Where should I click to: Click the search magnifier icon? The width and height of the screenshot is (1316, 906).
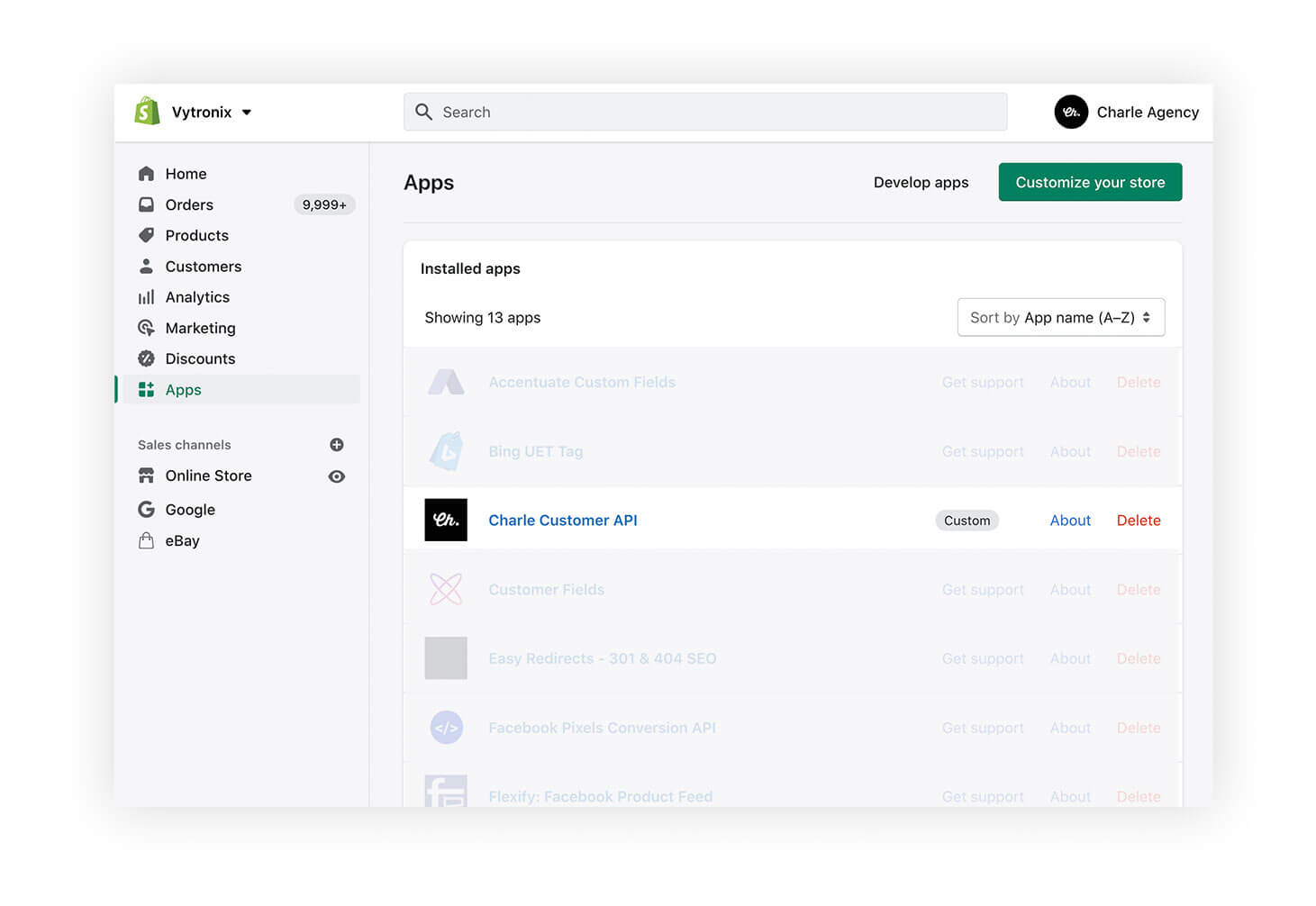coord(423,112)
